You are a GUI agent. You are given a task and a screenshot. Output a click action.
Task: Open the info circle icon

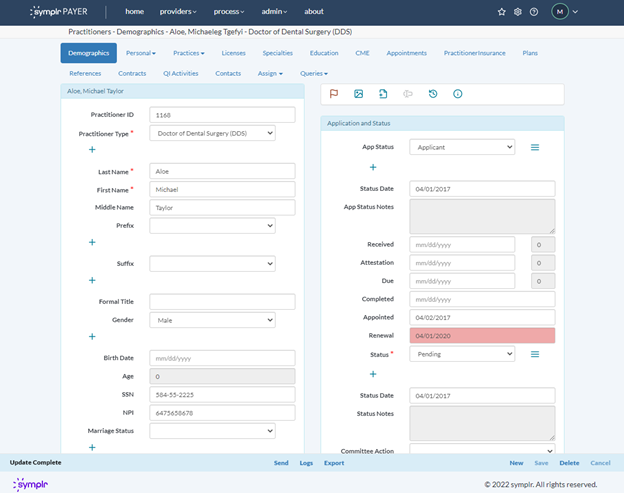pos(458,94)
